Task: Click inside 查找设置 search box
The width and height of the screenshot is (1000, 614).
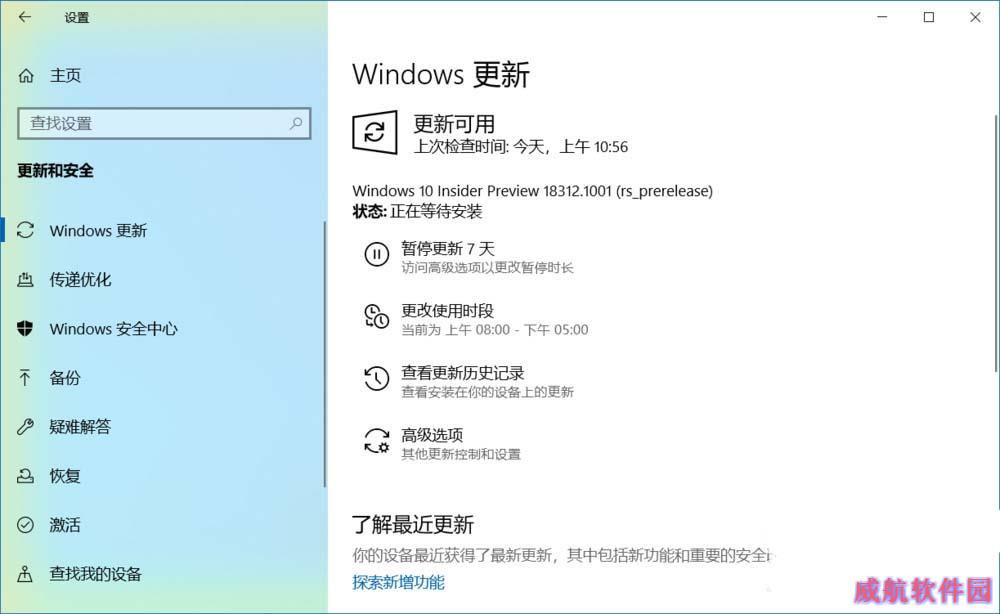Action: [x=164, y=123]
